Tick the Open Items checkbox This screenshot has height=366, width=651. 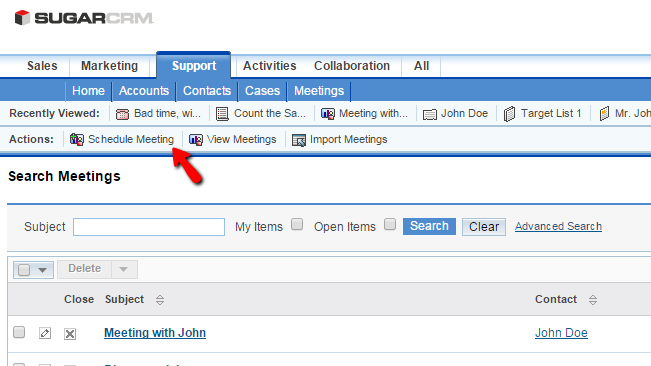[390, 224]
